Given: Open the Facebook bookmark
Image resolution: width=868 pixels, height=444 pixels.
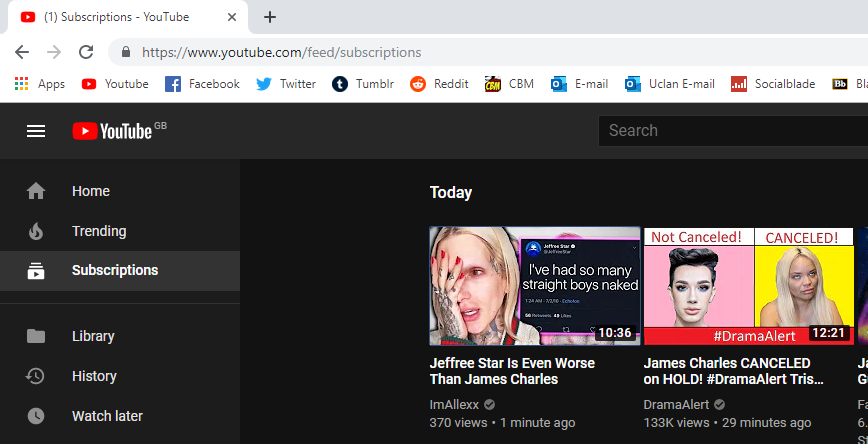Looking at the screenshot, I should click(203, 84).
